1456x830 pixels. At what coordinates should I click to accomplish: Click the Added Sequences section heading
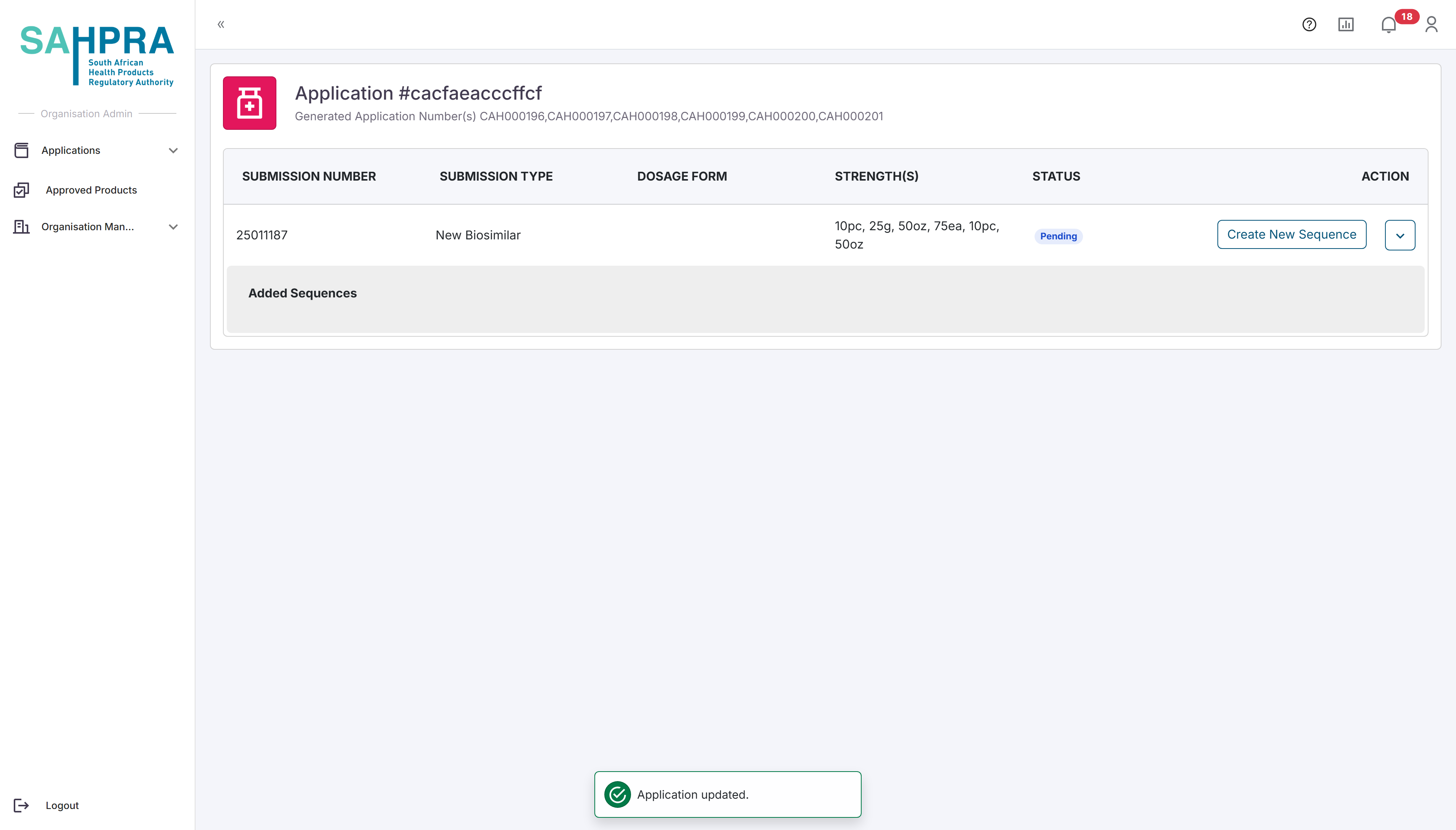(x=303, y=293)
